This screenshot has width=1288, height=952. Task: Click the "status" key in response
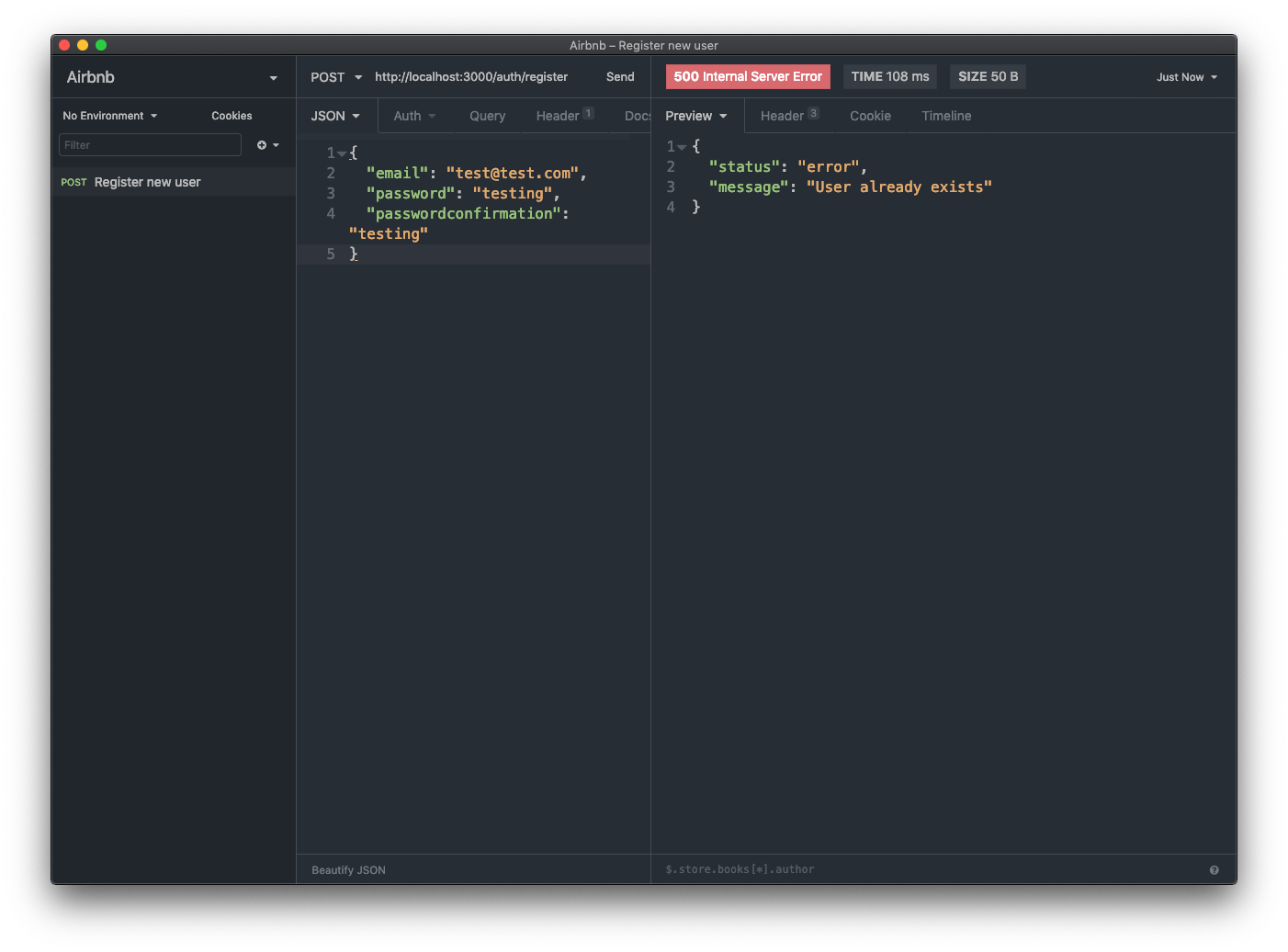[x=745, y=167]
